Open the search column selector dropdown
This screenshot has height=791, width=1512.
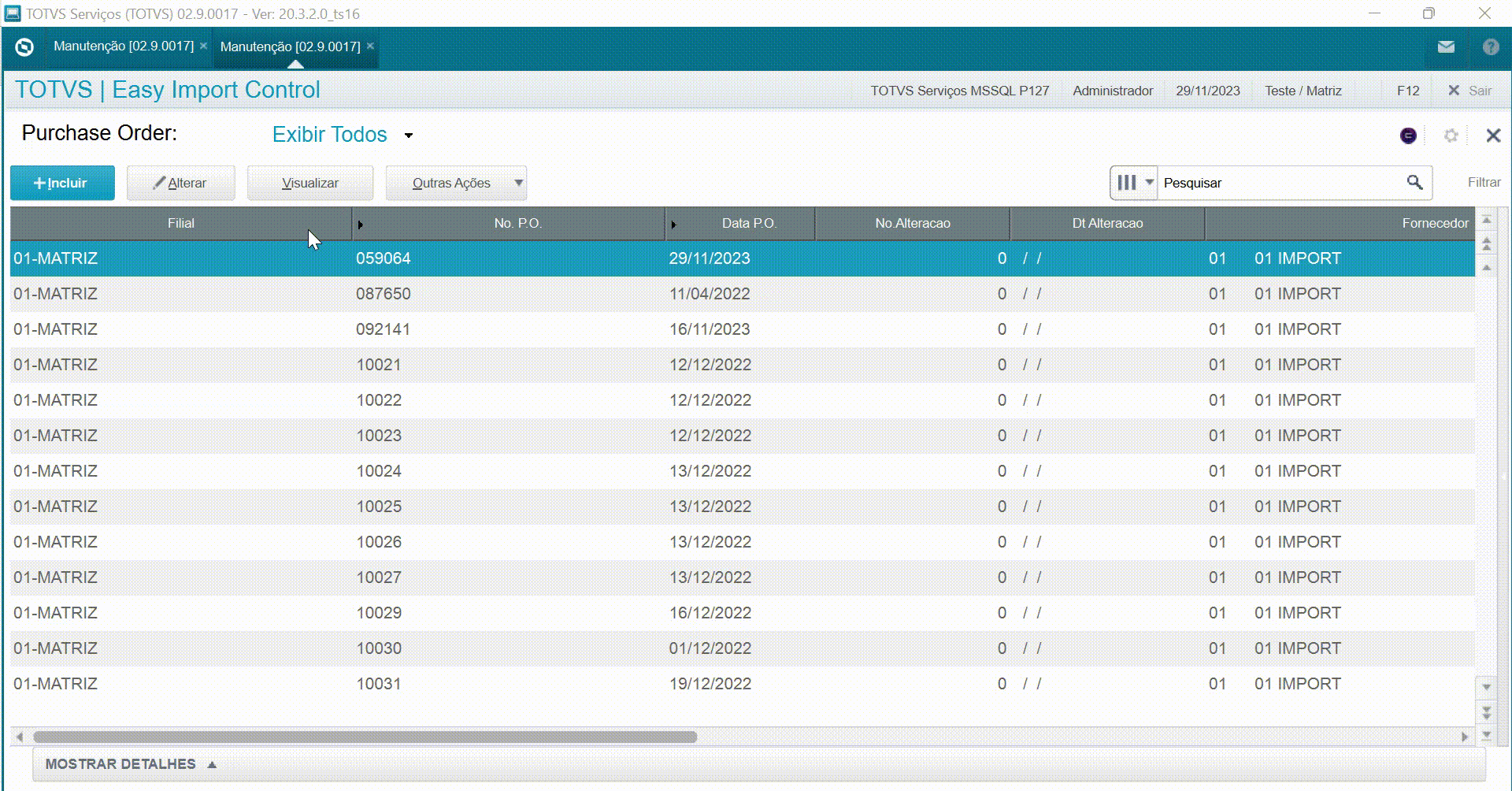(1134, 183)
